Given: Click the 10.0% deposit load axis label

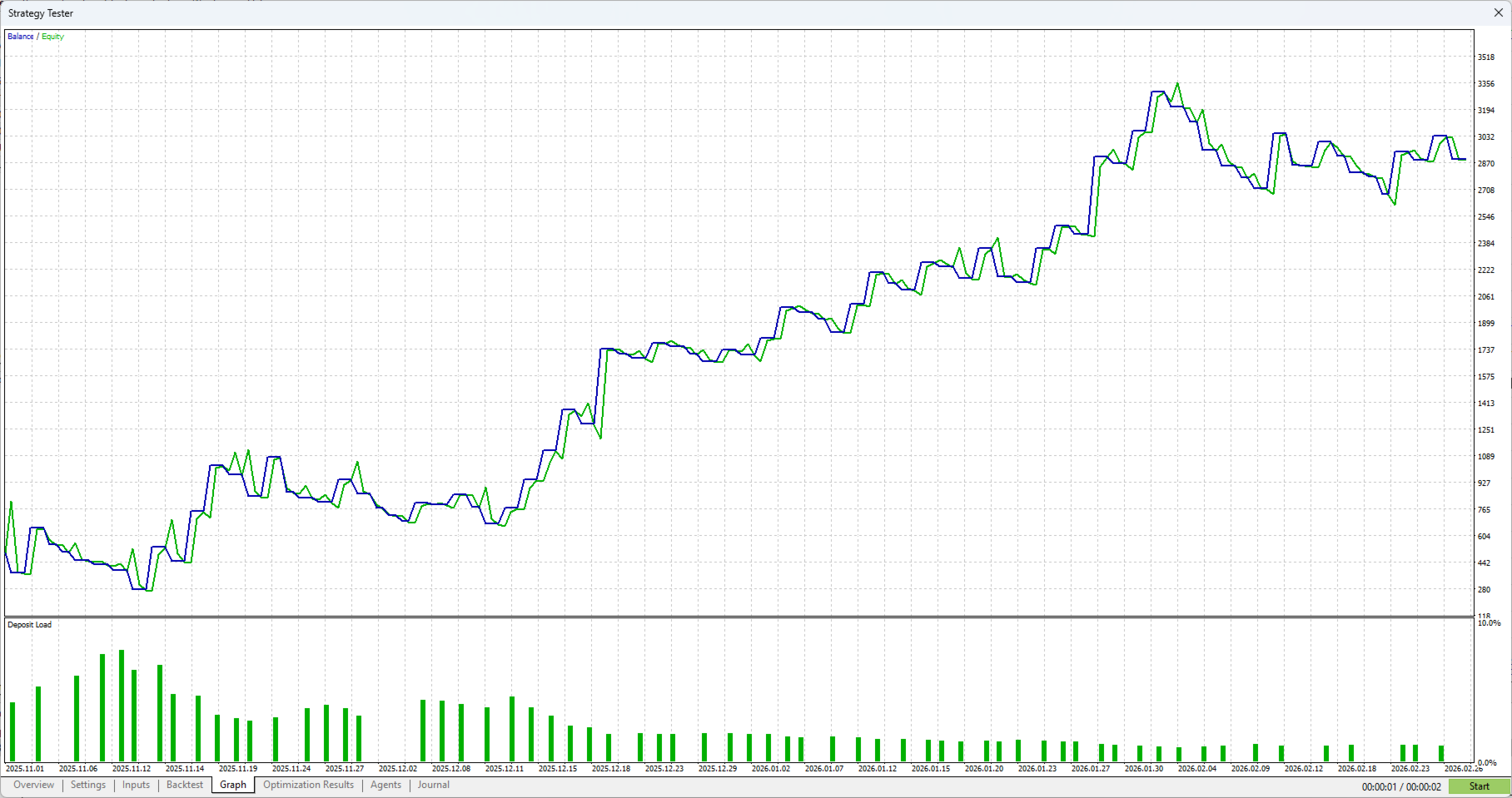Looking at the screenshot, I should [x=1489, y=623].
